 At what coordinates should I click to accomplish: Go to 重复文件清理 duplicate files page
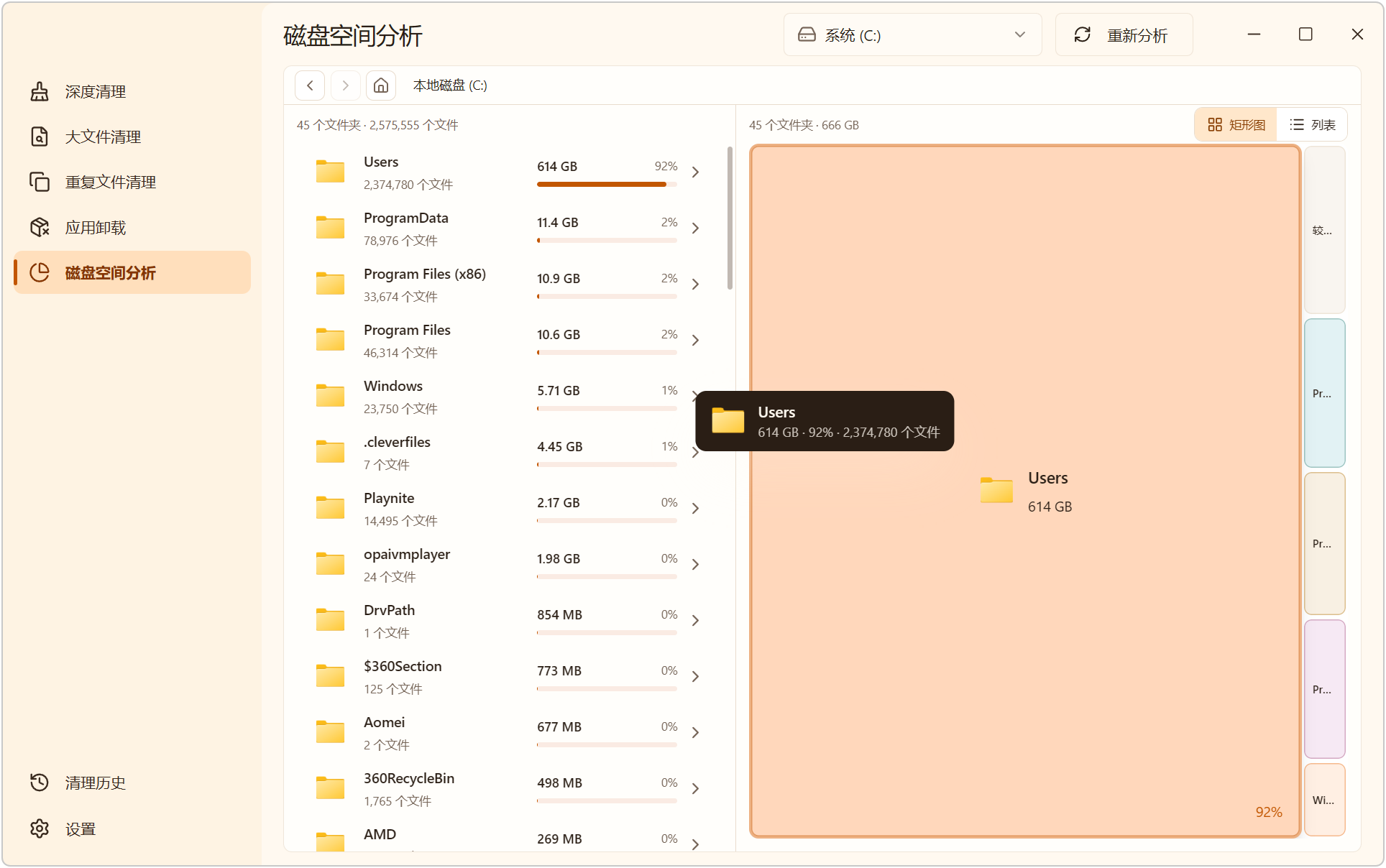point(132,182)
